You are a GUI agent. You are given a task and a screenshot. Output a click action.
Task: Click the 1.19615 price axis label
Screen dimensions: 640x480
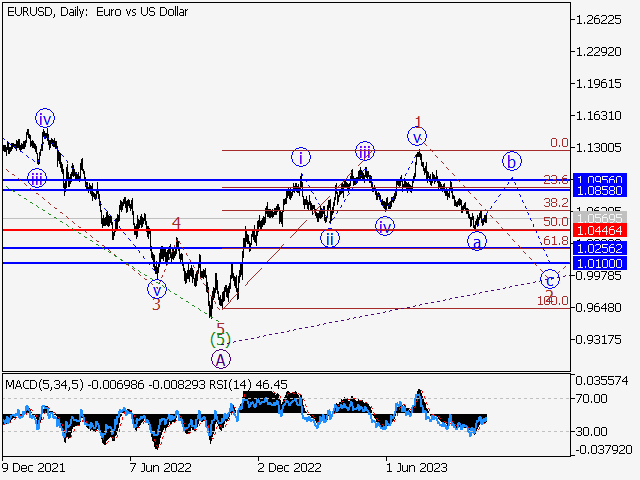(598, 84)
